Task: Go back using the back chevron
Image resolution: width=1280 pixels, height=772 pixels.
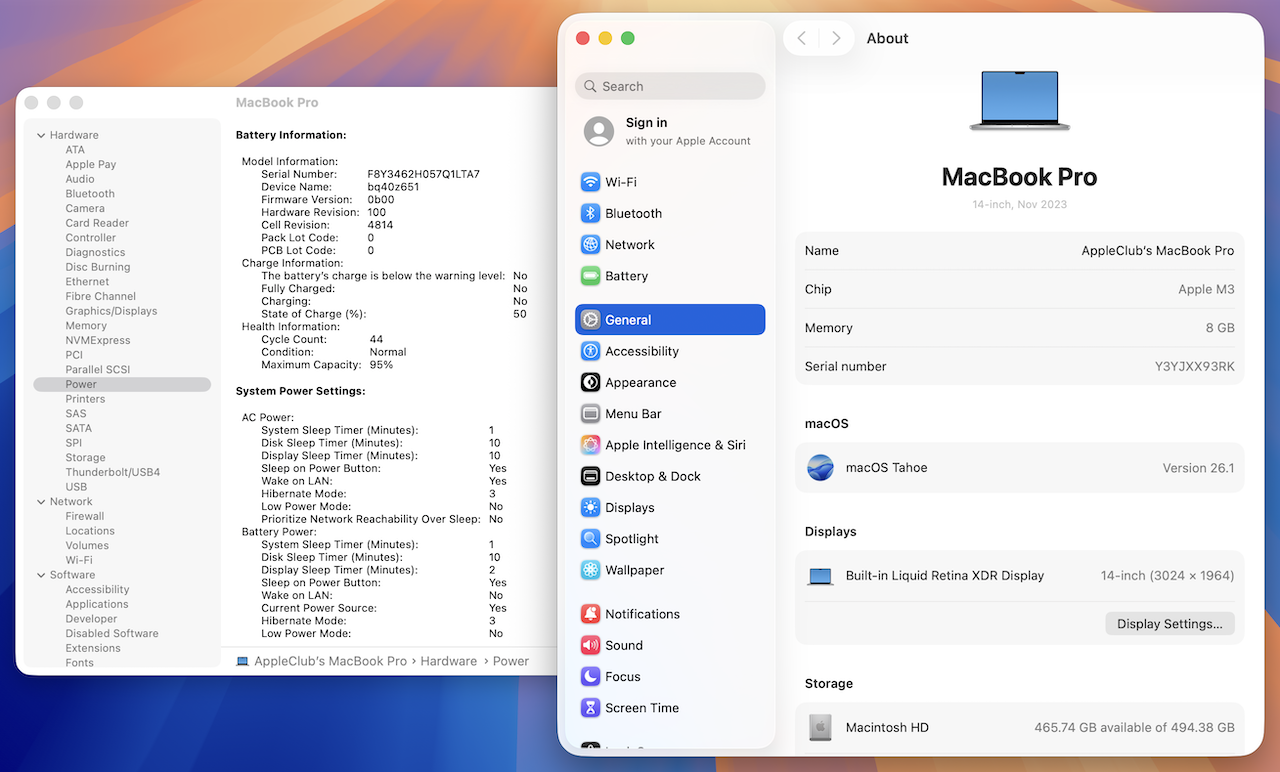Action: coord(801,38)
